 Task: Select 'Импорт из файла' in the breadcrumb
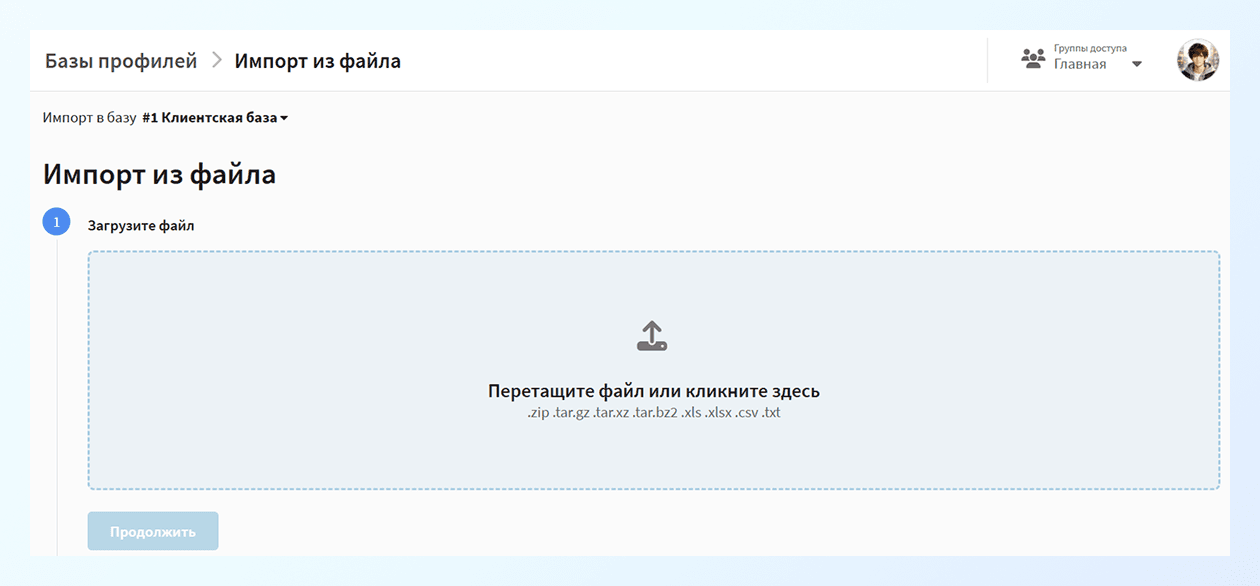316,60
